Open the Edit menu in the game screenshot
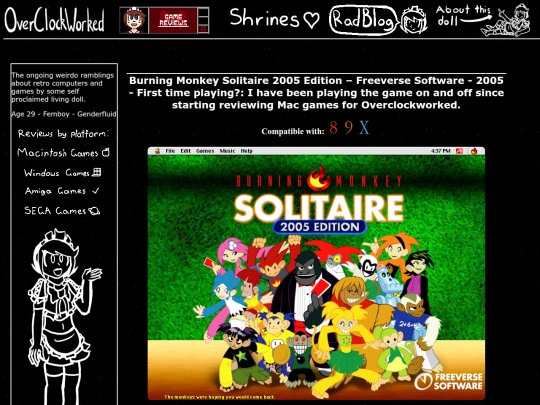The width and height of the screenshot is (540, 405). tap(186, 151)
